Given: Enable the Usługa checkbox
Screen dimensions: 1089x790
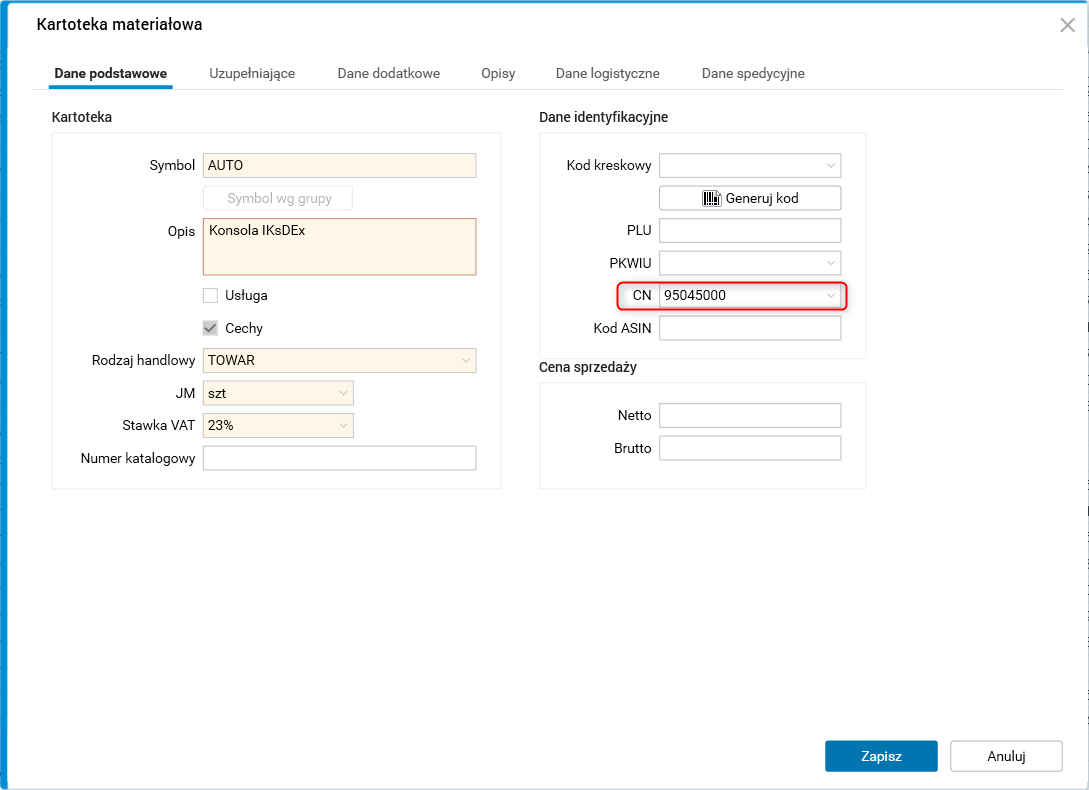Looking at the screenshot, I should coord(210,295).
